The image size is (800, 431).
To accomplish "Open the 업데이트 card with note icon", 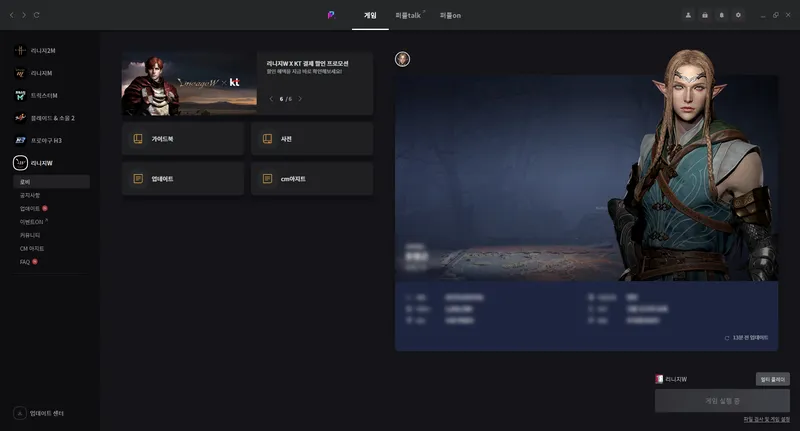I will coord(183,179).
